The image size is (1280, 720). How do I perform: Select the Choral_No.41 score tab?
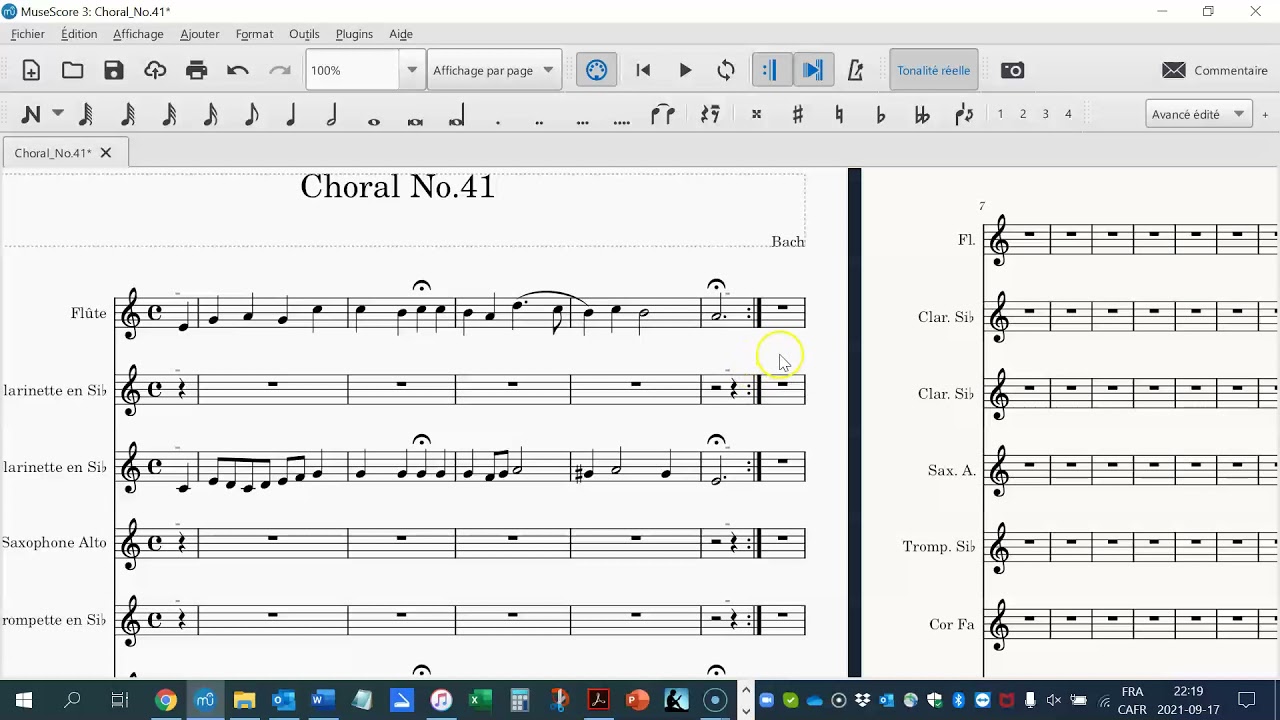pos(65,153)
